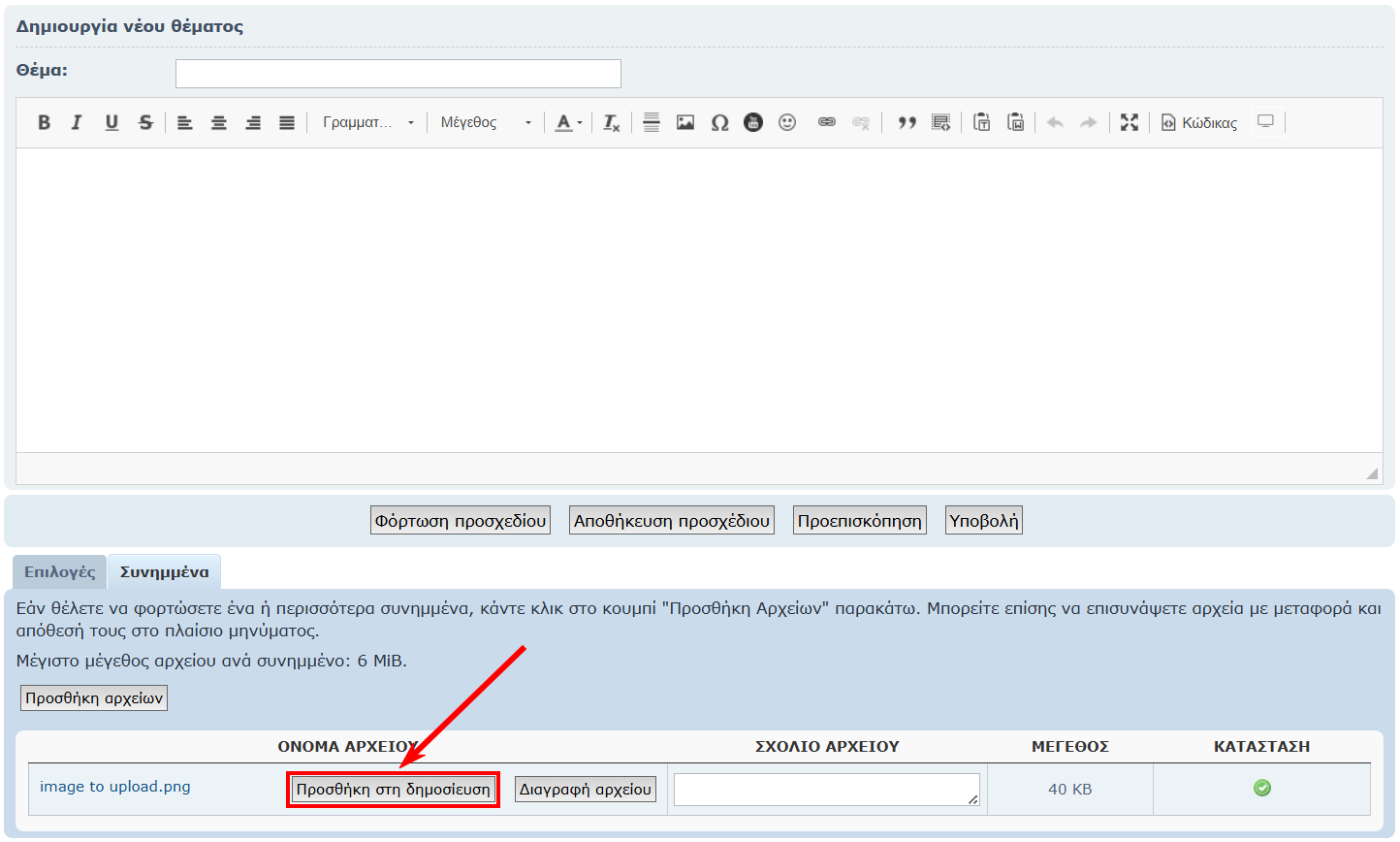Click the Προσθήκη αρχείων button

[x=94, y=697]
